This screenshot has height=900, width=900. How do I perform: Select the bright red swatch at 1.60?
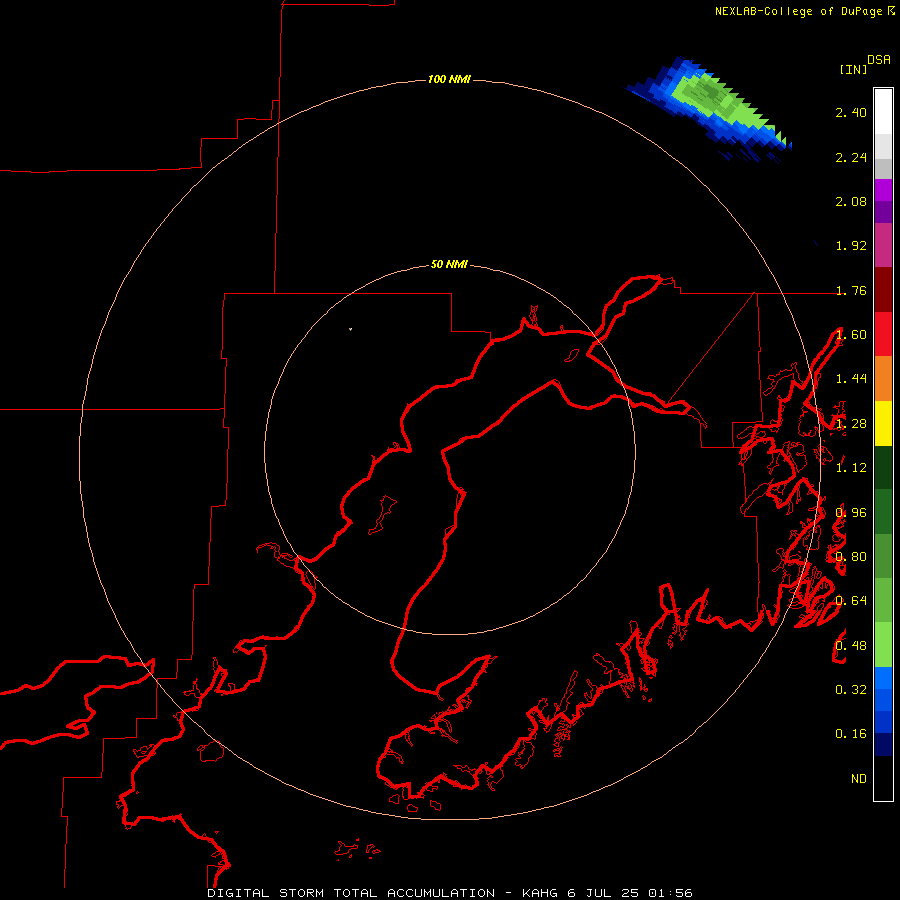pos(883,334)
